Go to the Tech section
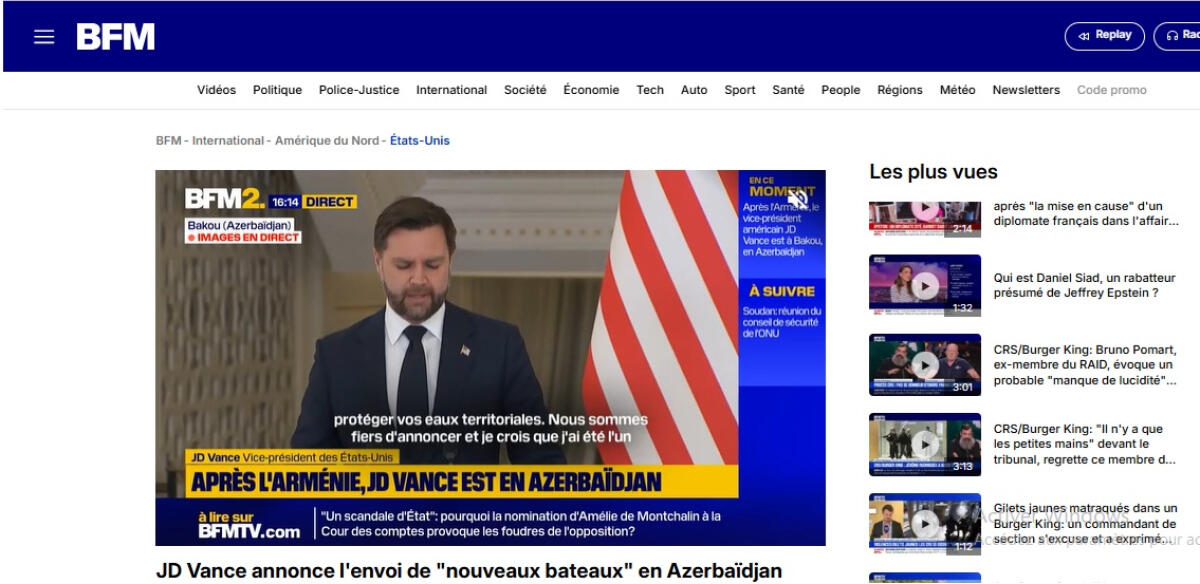This screenshot has width=1200, height=584. pos(650,90)
